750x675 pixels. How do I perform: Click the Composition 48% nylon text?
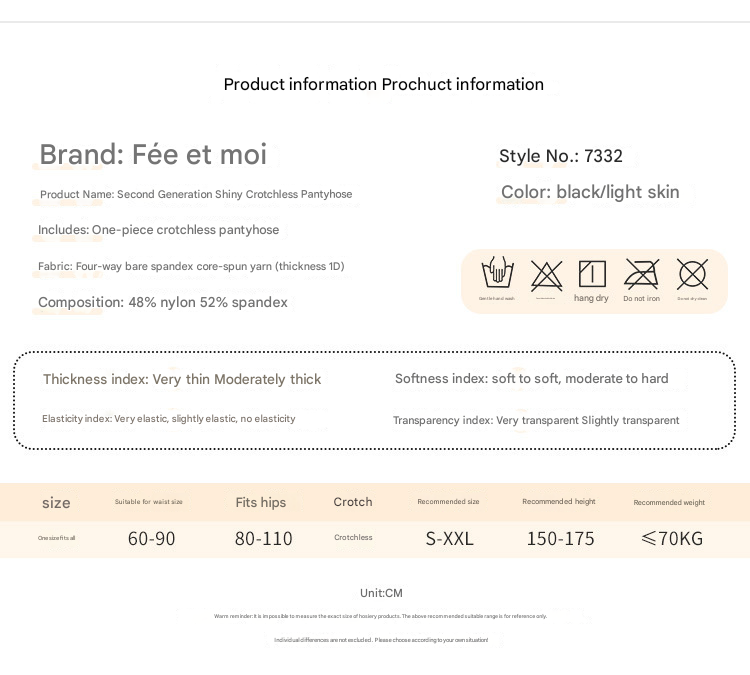(163, 302)
